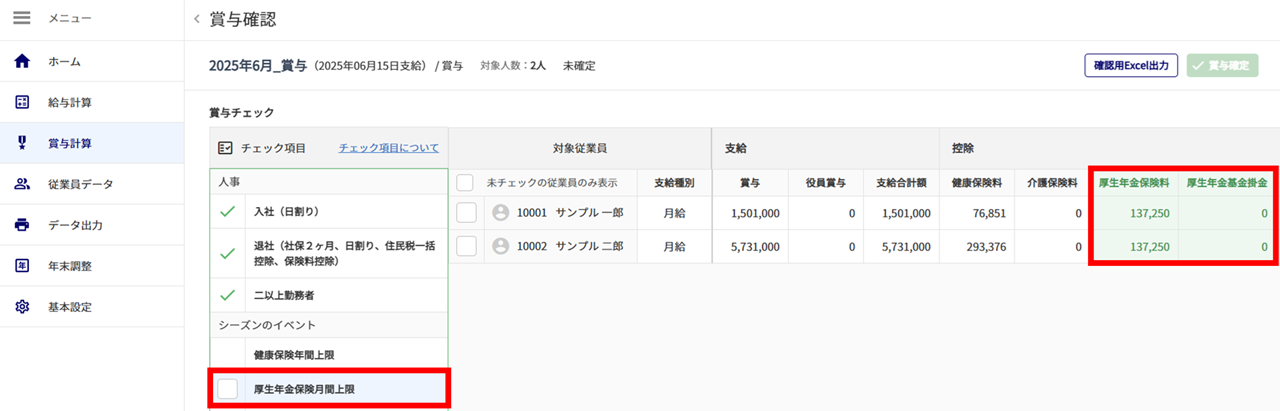Tick the 厚生年金保険月間上限 checkbox
This screenshot has height=411, width=1280.
click(228, 389)
